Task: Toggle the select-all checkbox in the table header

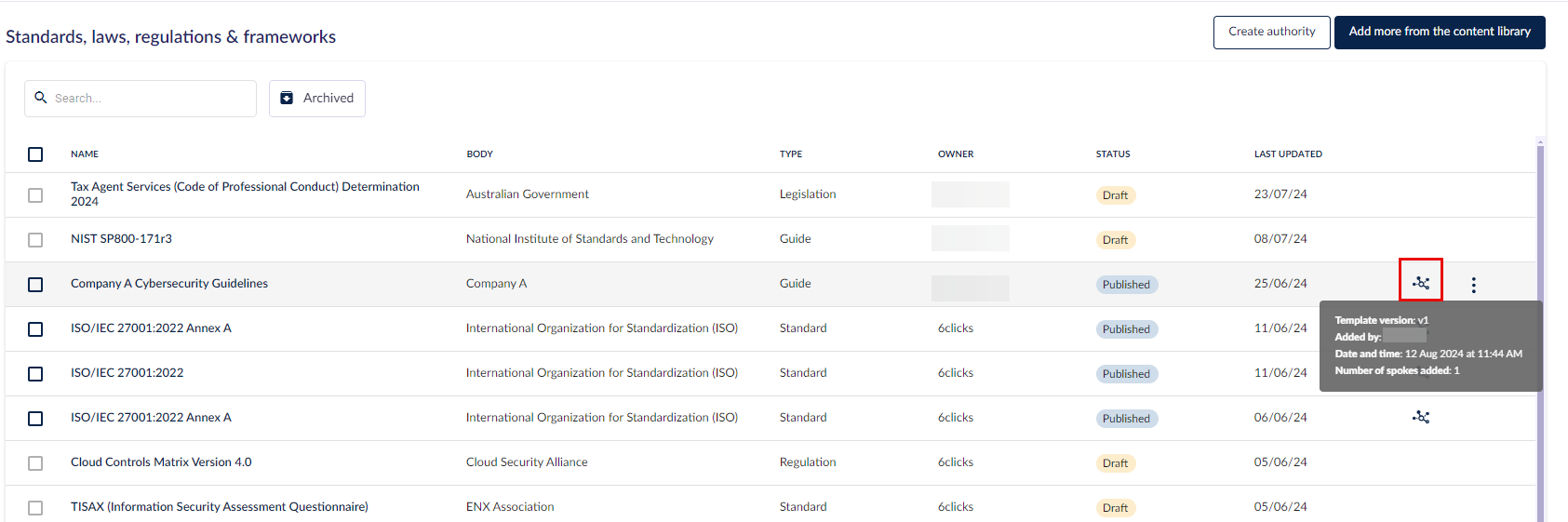Action: point(35,154)
